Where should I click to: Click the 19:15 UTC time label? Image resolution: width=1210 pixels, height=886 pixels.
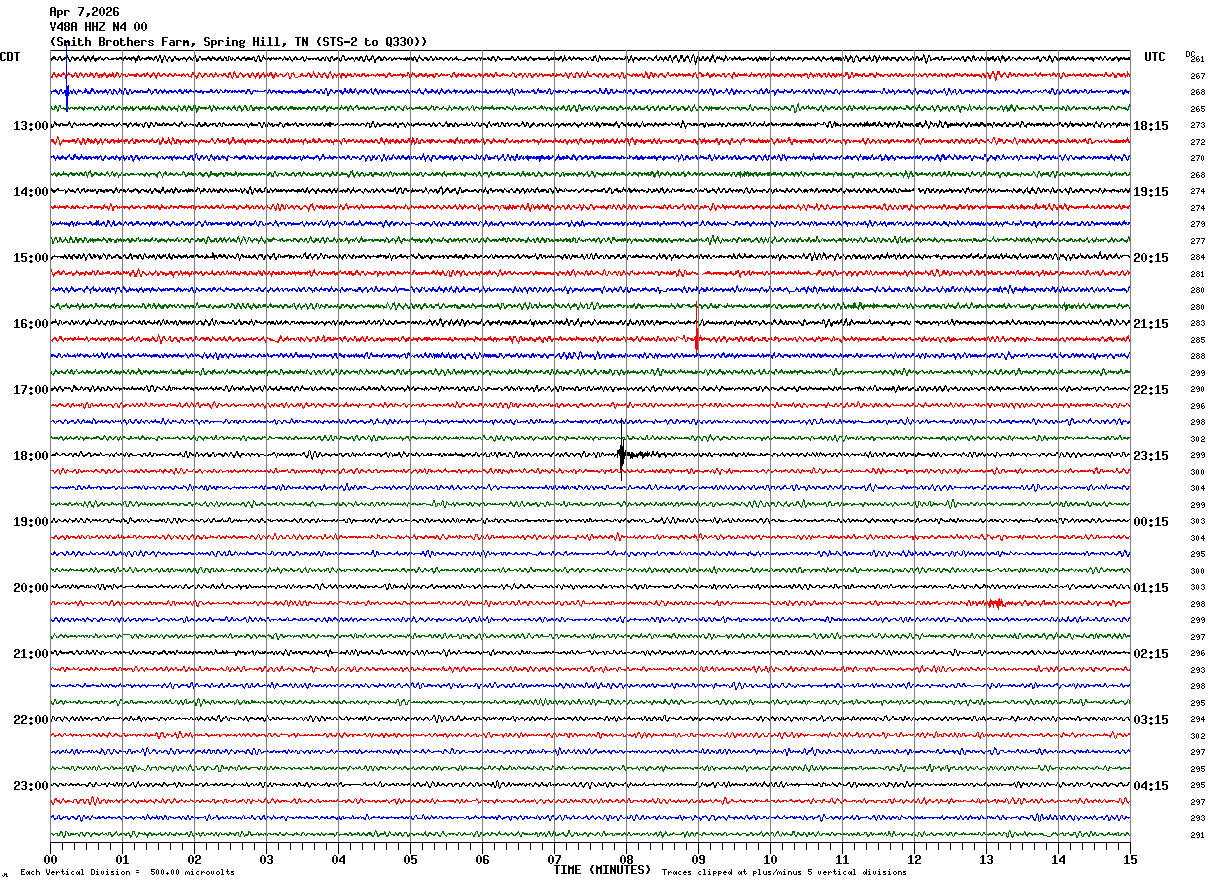pyautogui.click(x=1151, y=192)
